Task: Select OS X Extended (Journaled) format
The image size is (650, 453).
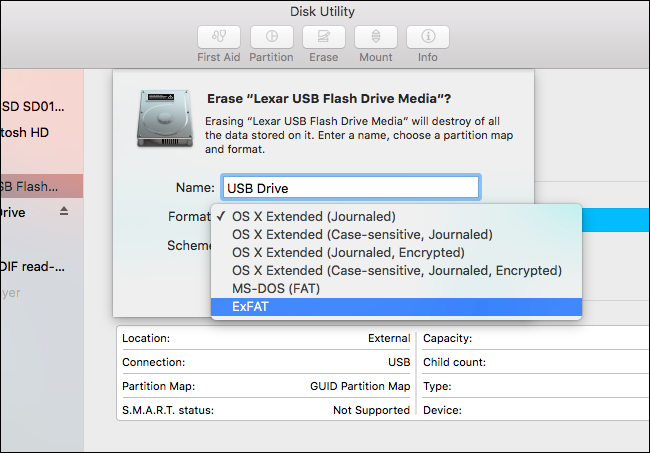Action: (x=314, y=216)
